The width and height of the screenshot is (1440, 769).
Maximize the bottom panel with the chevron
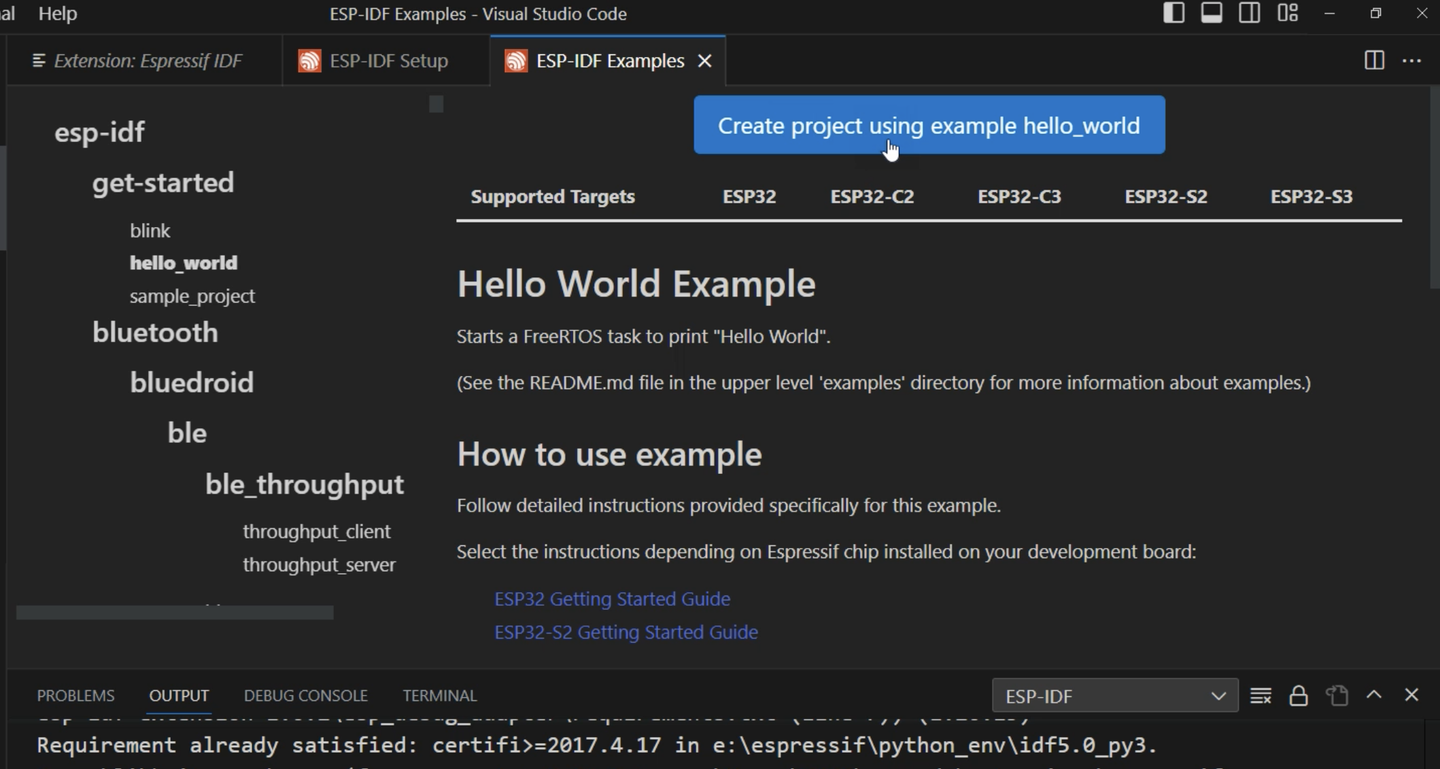[1374, 695]
